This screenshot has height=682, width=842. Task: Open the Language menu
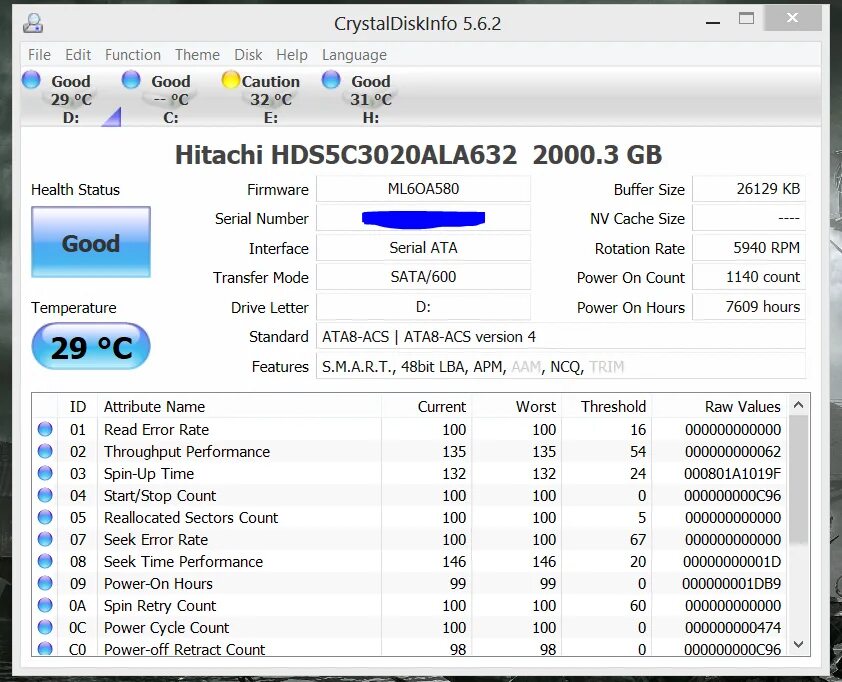point(354,55)
